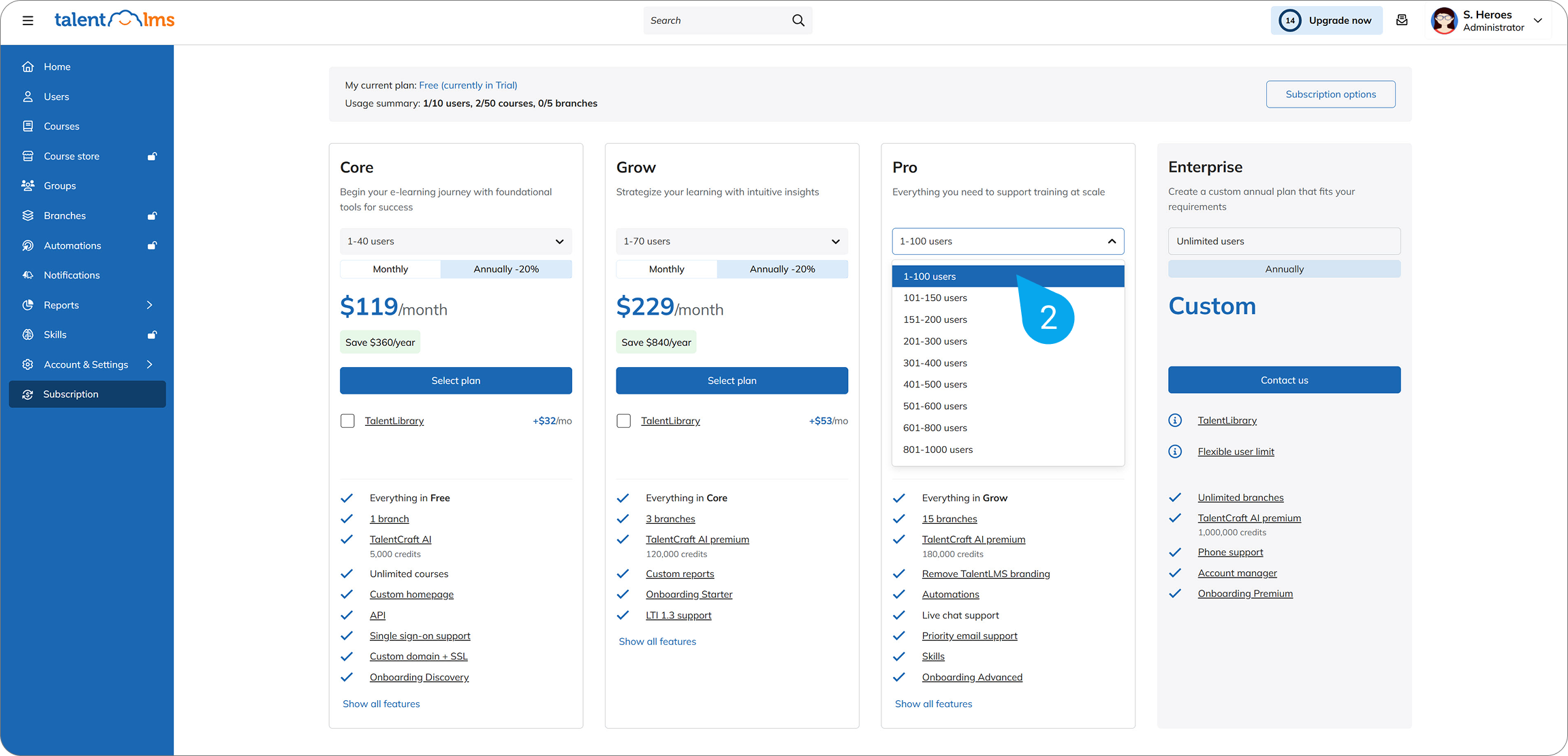
Task: Show all features in Pro plan
Action: click(934, 704)
